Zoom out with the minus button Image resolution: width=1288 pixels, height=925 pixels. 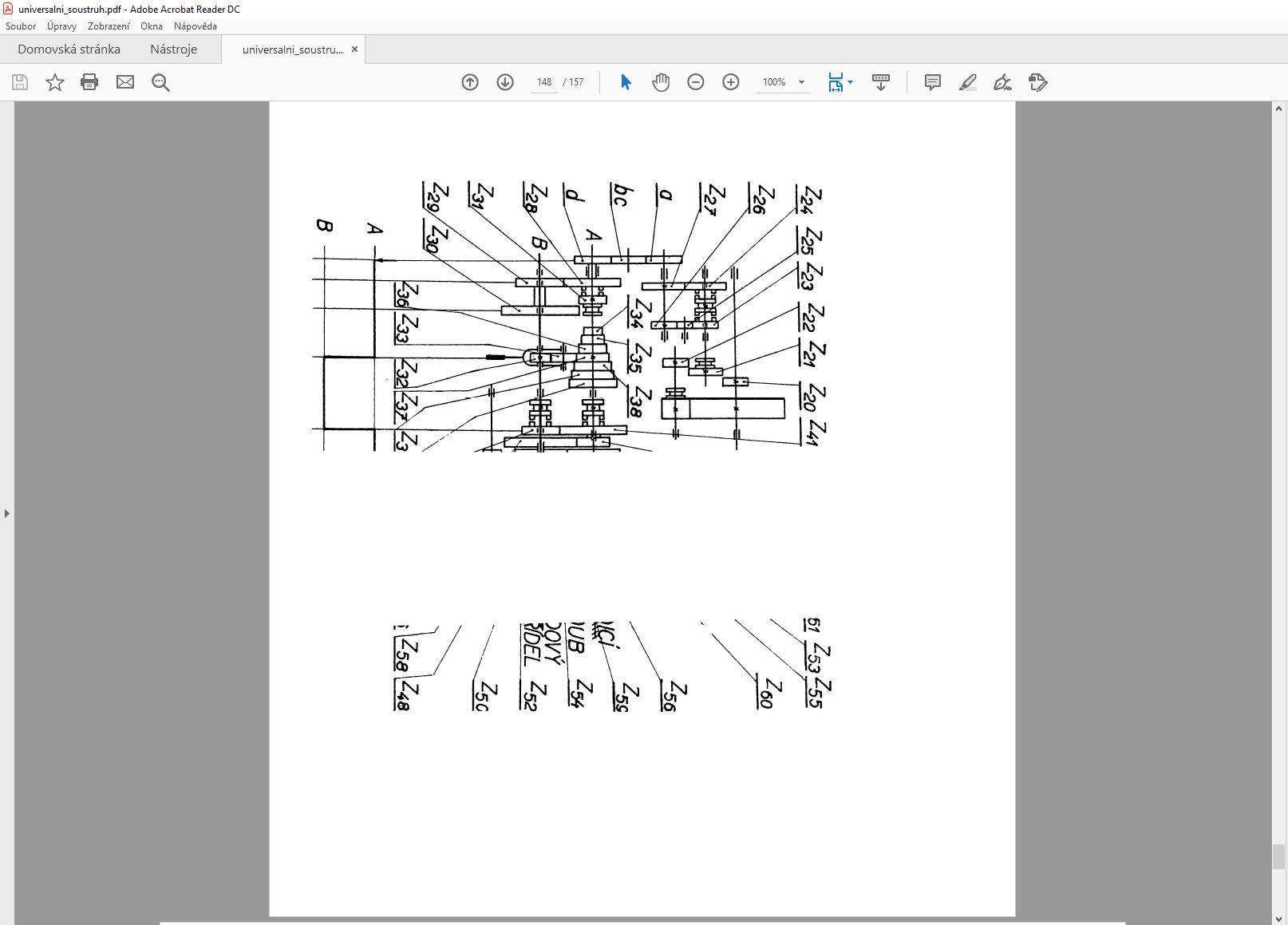point(696,82)
